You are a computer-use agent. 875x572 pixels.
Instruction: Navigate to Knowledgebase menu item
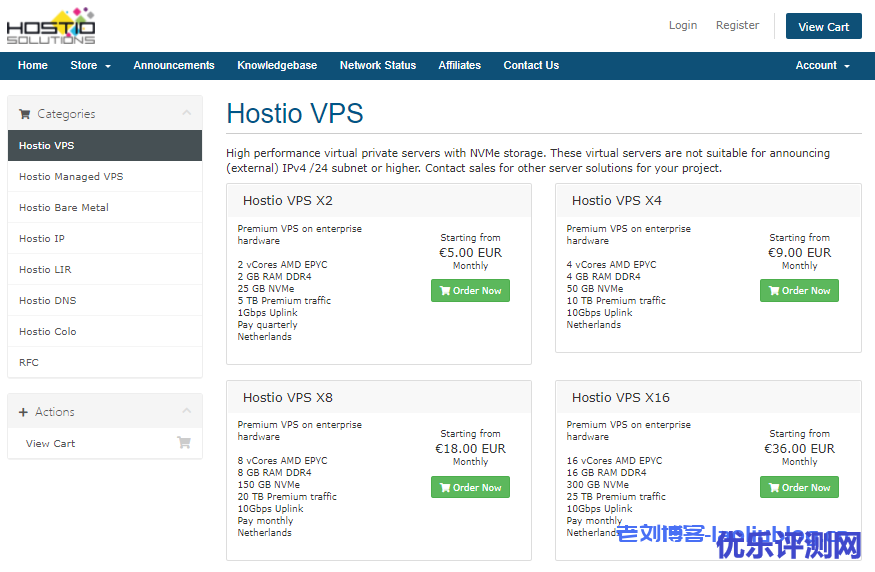[277, 66]
